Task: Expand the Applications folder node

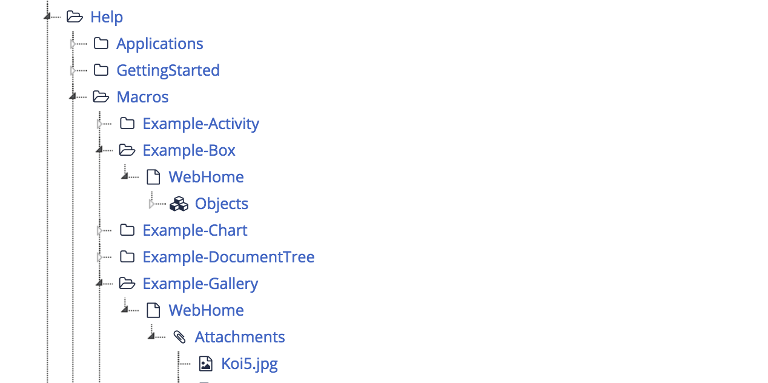Action: (73, 44)
